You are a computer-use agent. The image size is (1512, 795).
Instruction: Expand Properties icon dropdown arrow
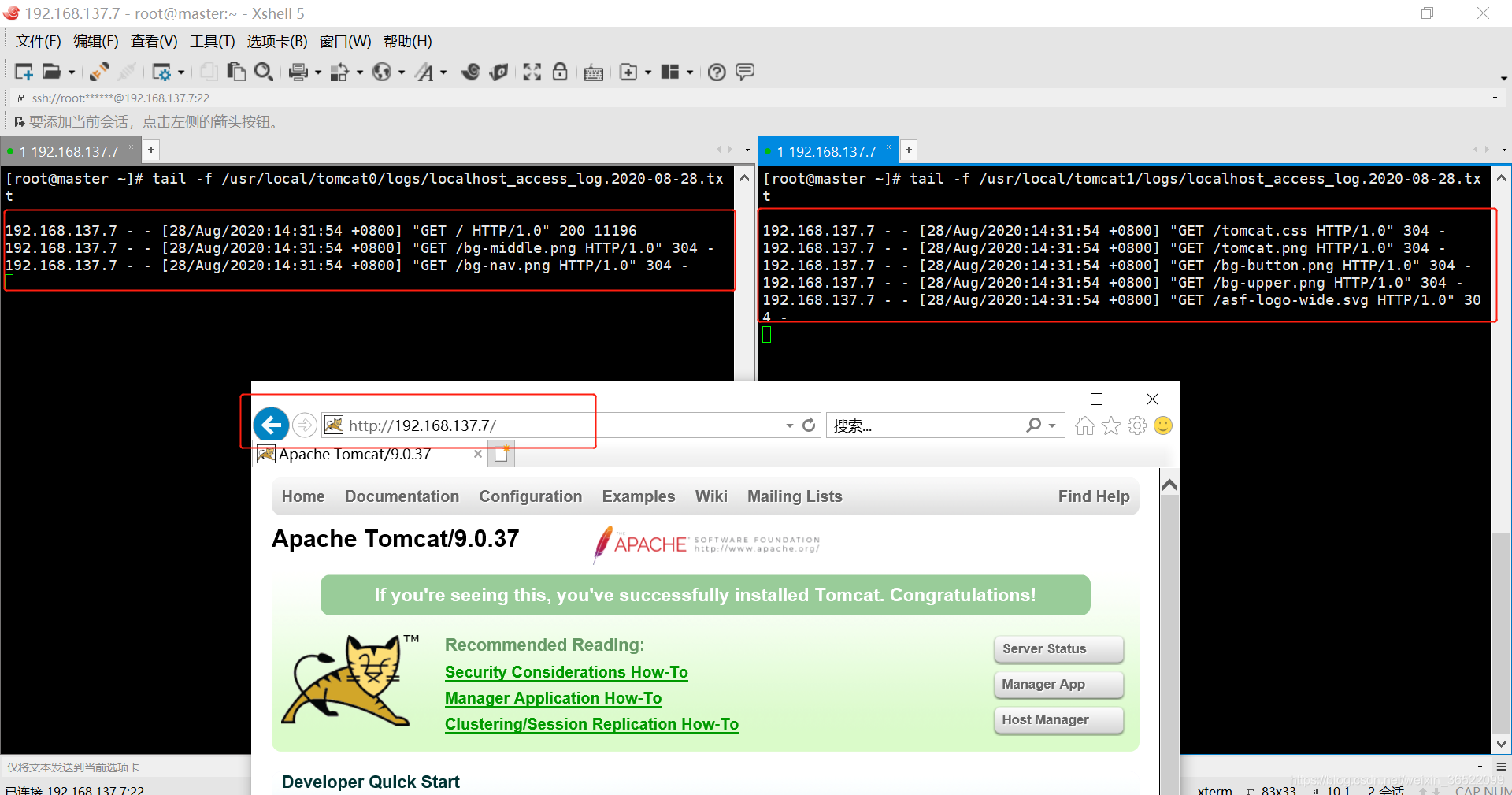181,72
